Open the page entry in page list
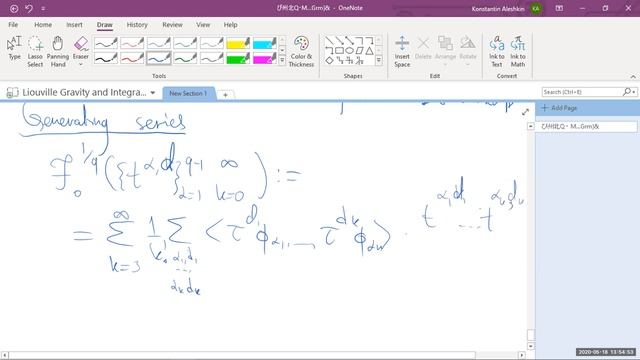 [586, 127]
